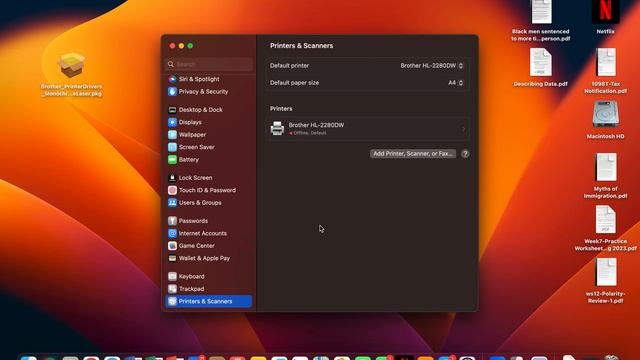
Task: Click Add Printer, Scanner, or Fax button
Action: pyautogui.click(x=413, y=154)
